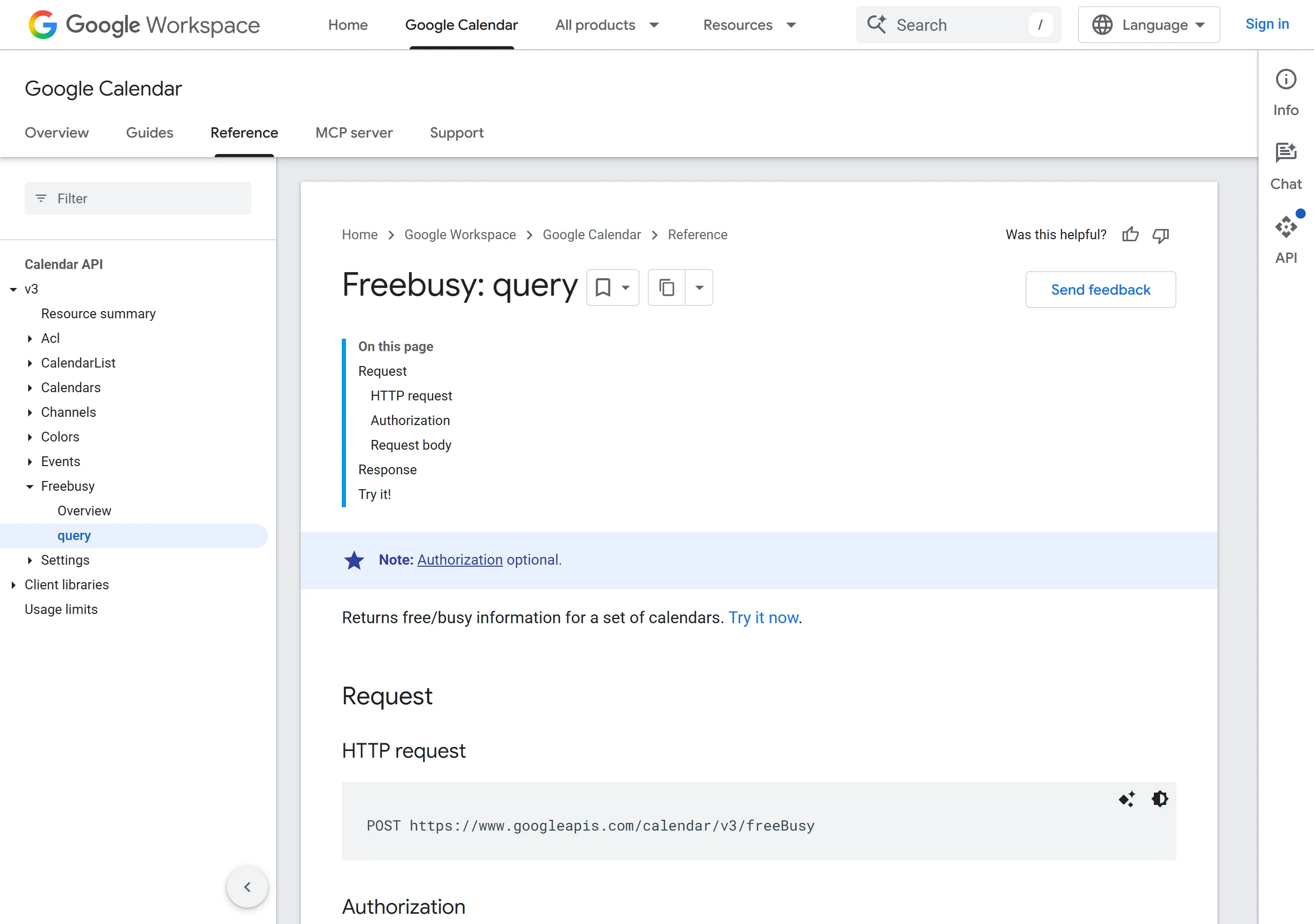Viewport: 1314px width, 924px height.
Task: Jump to Request body in page contents
Action: point(410,445)
